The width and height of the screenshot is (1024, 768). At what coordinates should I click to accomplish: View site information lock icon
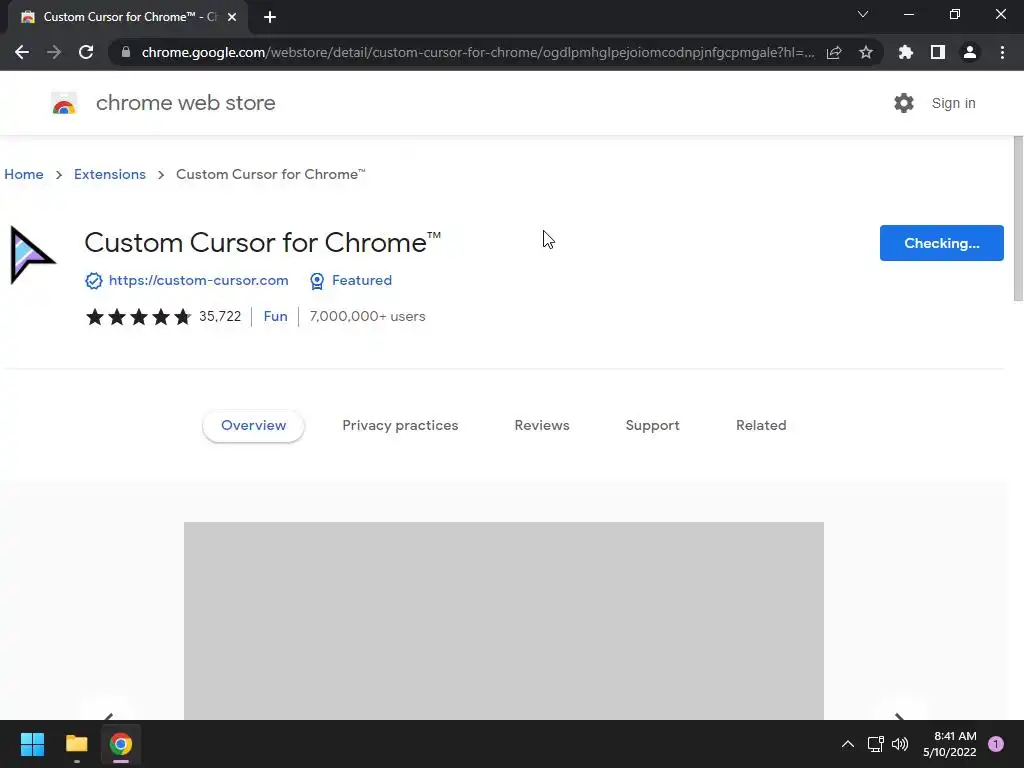126,52
